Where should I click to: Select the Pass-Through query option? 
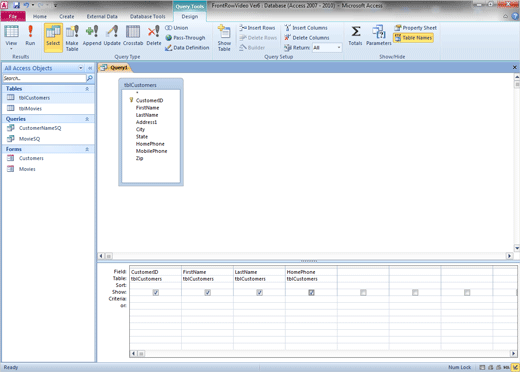185,38
